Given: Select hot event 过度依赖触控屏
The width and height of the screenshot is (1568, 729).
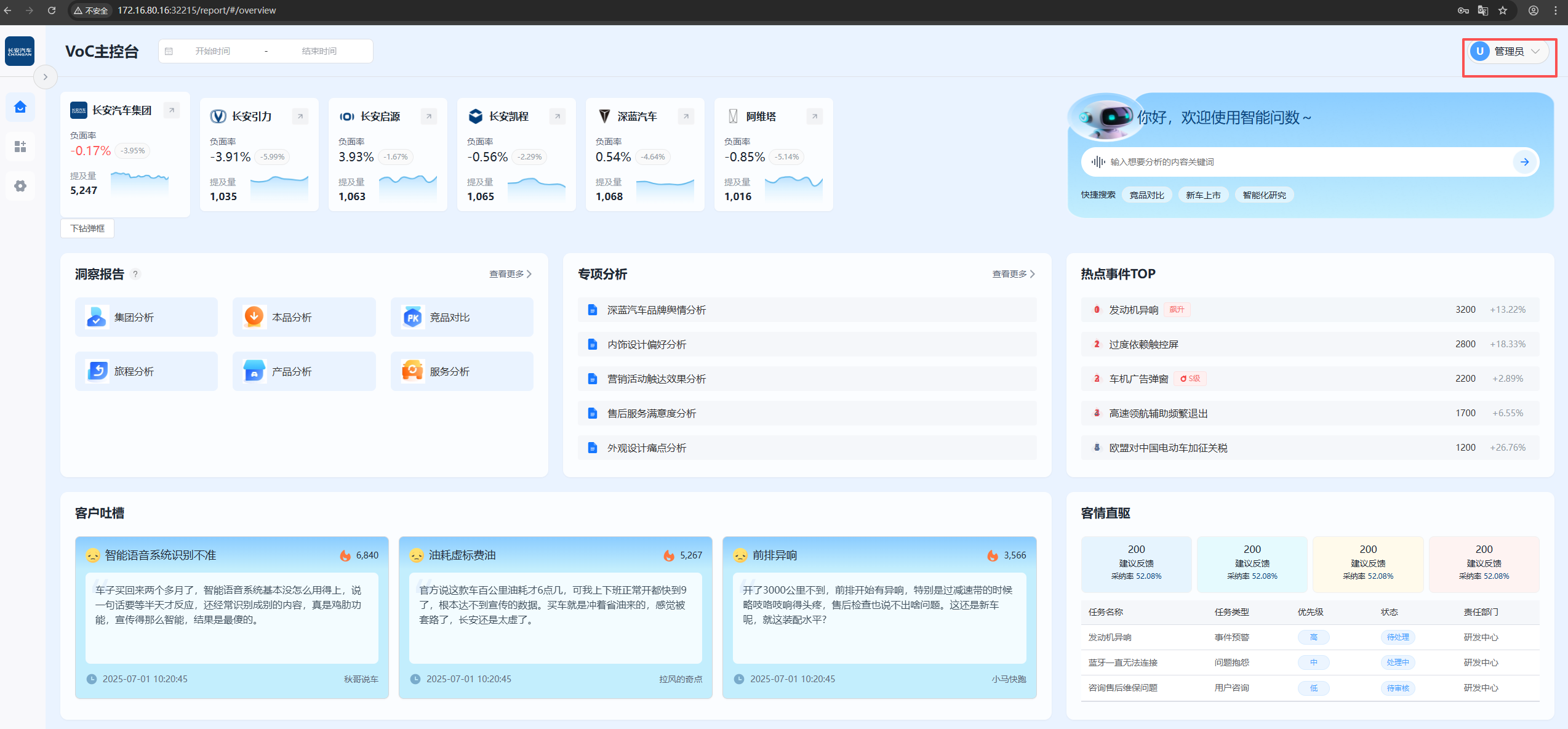Looking at the screenshot, I should tap(1310, 344).
